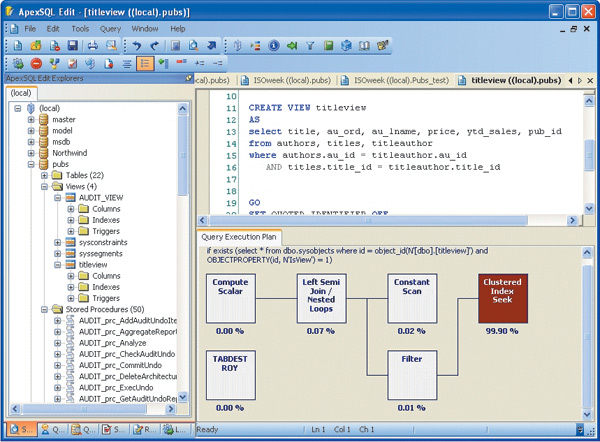
Task: Expand the msdb database node
Action: click(x=31, y=142)
